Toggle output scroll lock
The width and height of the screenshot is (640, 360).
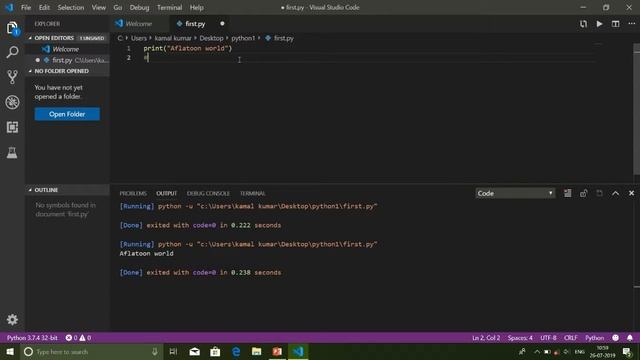[583, 193]
